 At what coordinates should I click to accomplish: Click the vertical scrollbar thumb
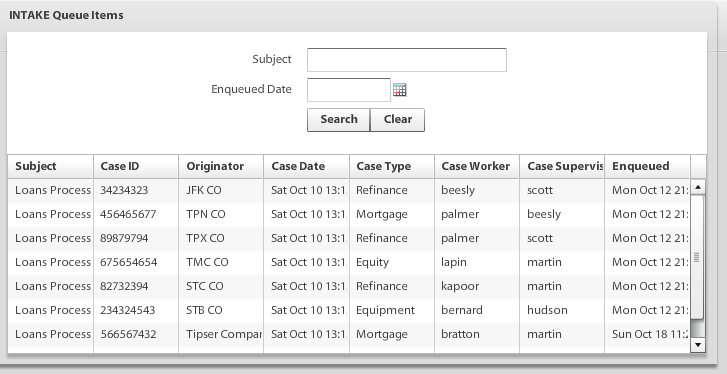point(697,257)
